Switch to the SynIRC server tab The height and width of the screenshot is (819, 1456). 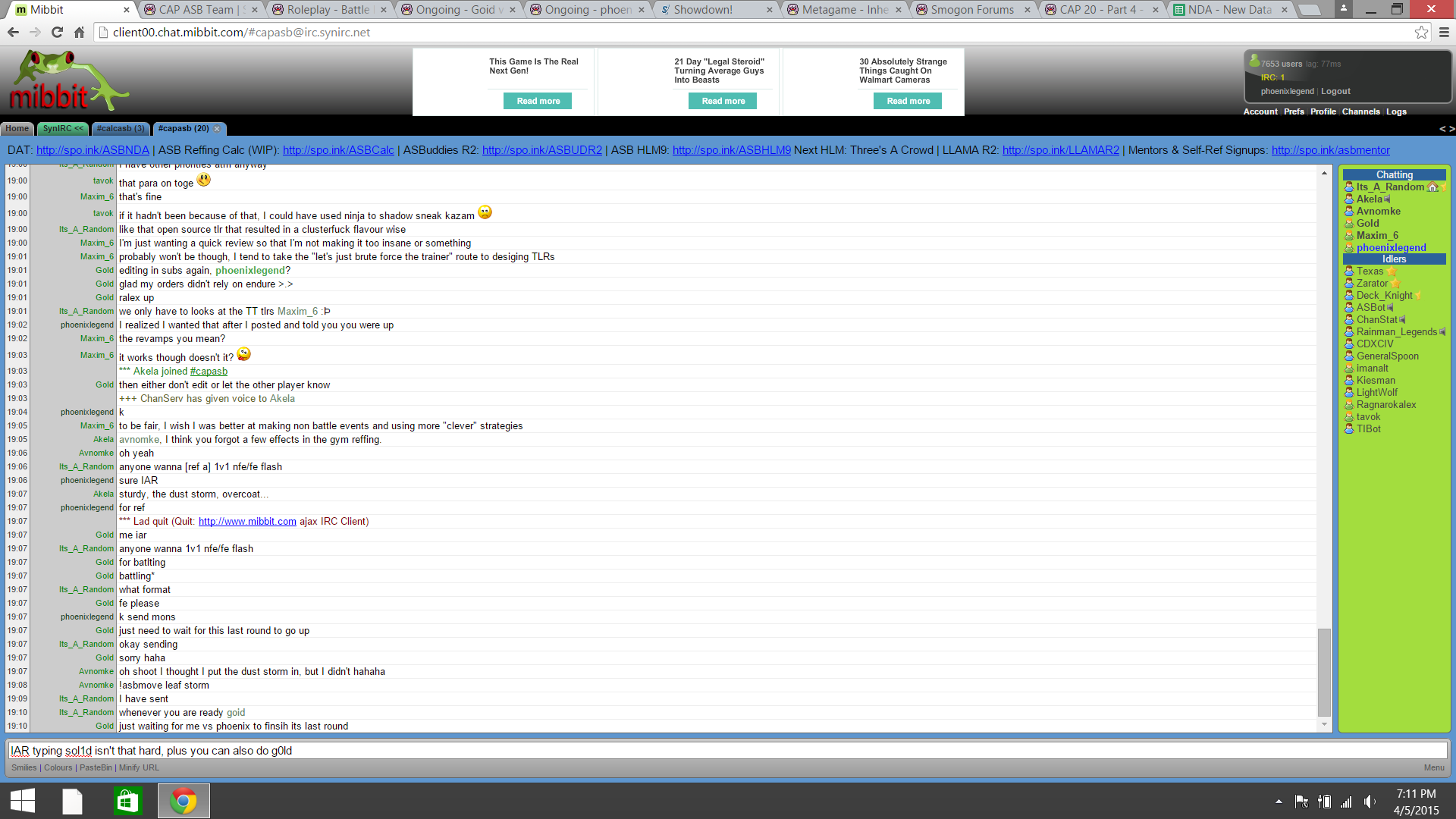click(x=63, y=129)
